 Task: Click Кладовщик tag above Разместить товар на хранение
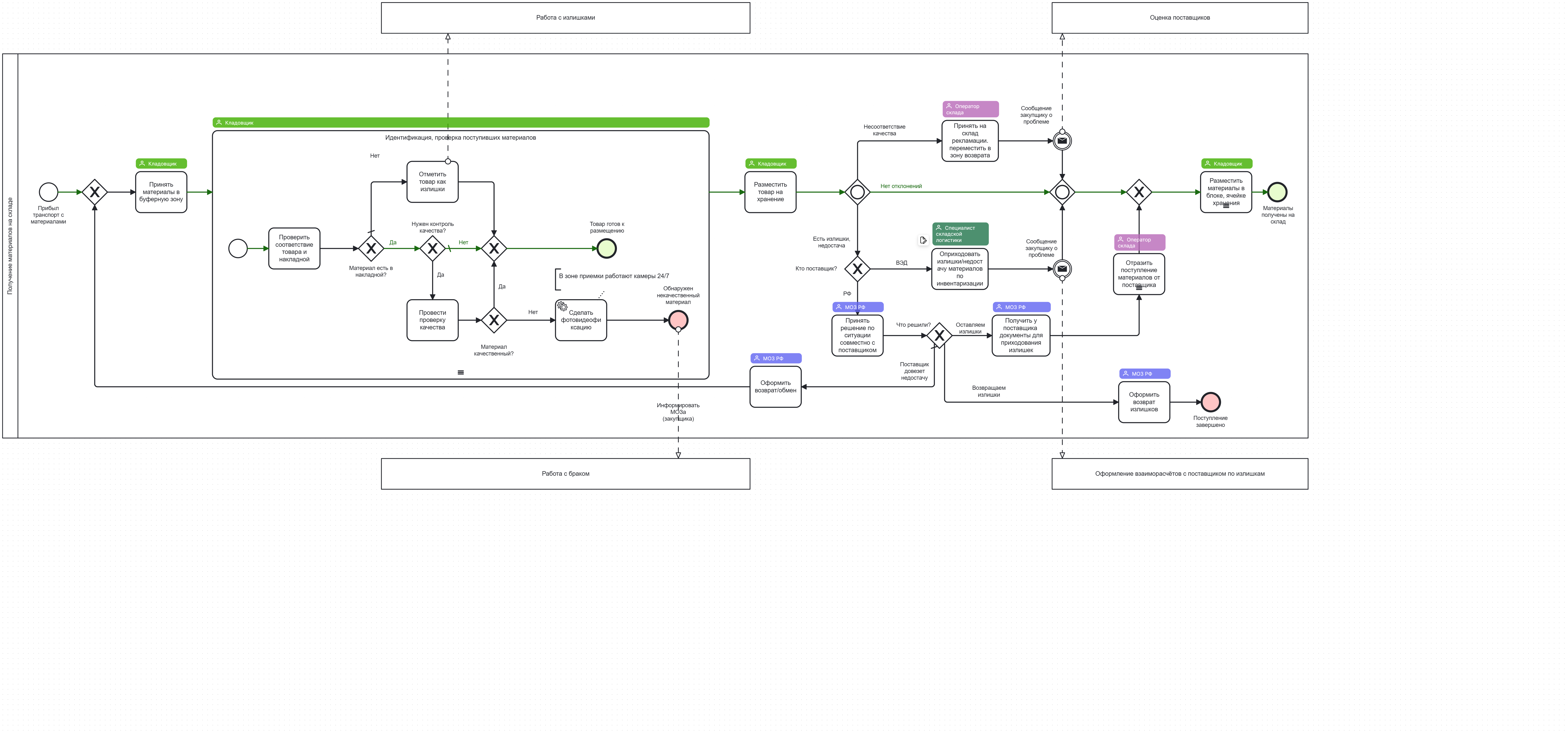[771, 163]
